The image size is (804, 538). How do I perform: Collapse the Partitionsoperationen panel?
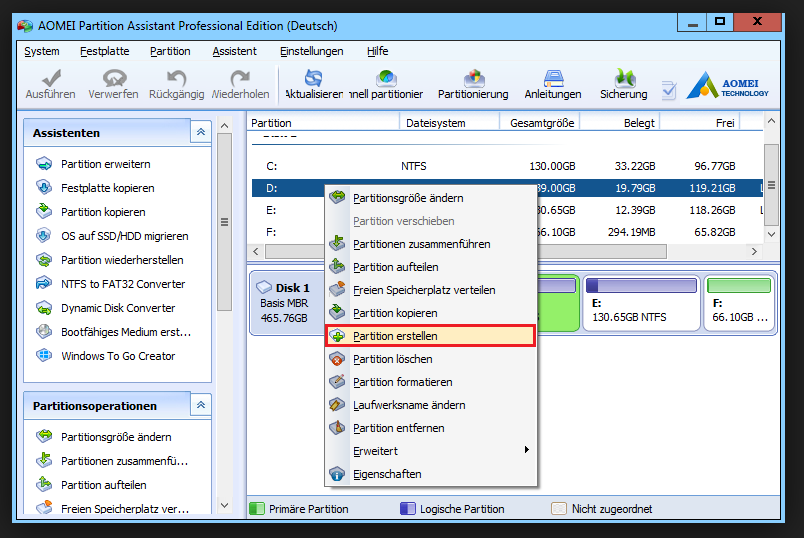[x=200, y=405]
